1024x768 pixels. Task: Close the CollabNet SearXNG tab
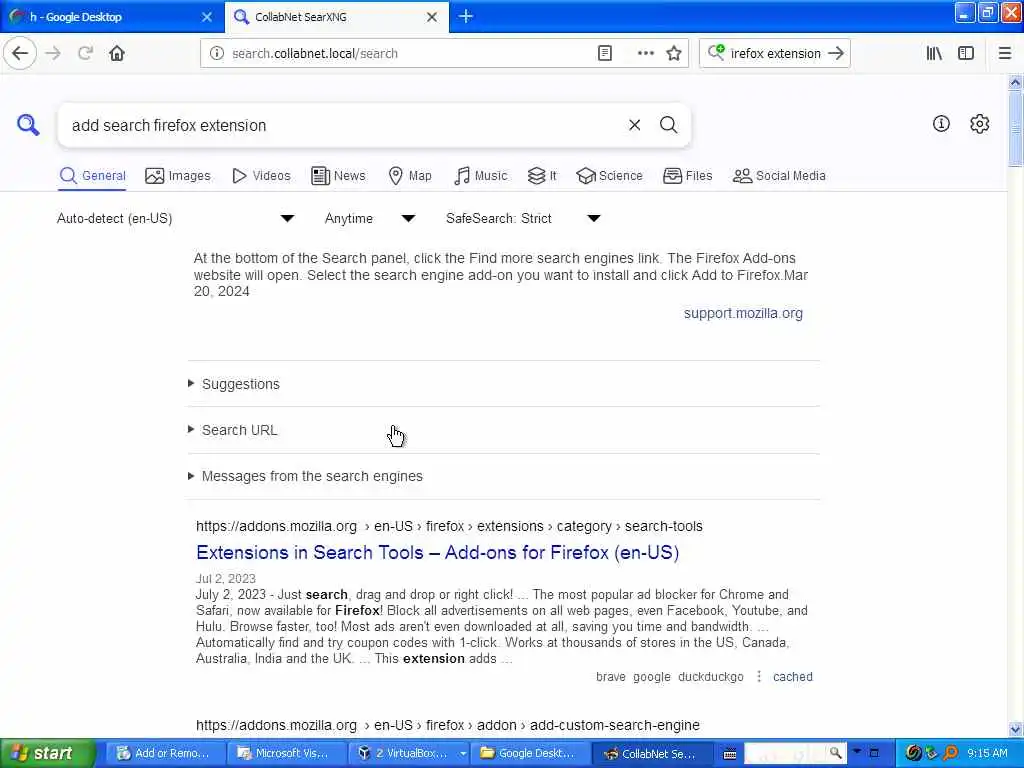[432, 17]
